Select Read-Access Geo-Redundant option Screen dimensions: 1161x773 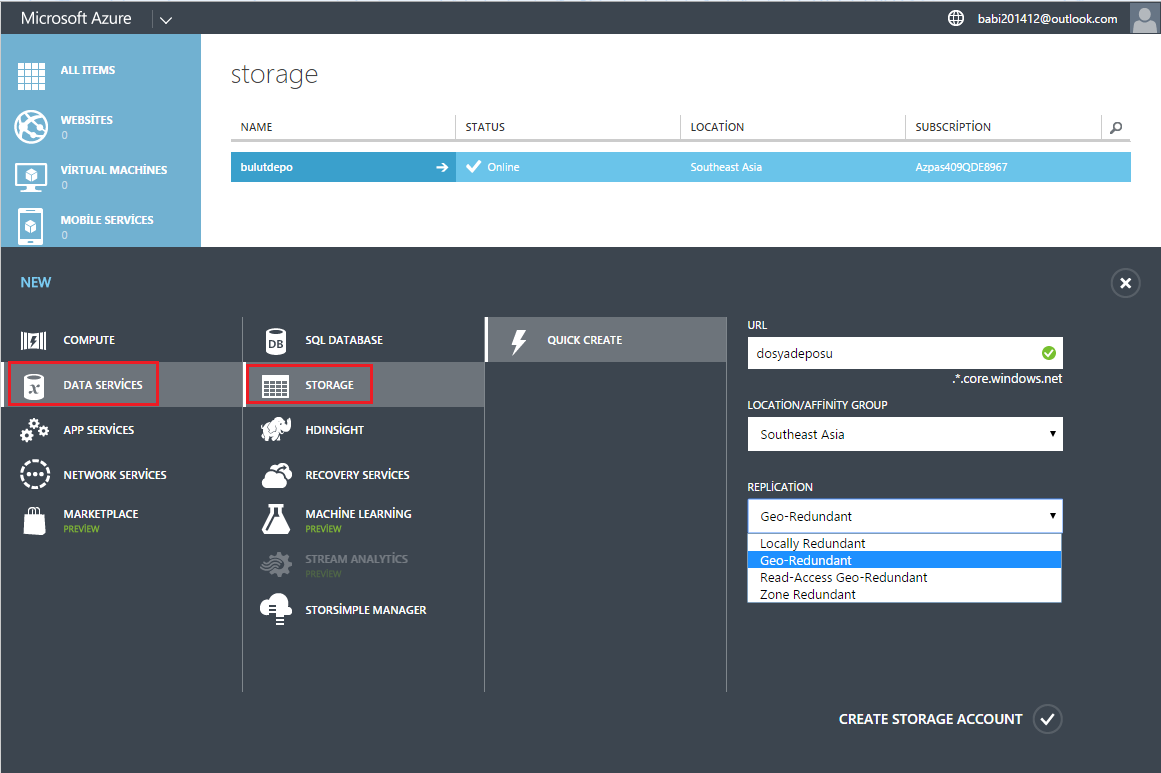click(x=904, y=578)
